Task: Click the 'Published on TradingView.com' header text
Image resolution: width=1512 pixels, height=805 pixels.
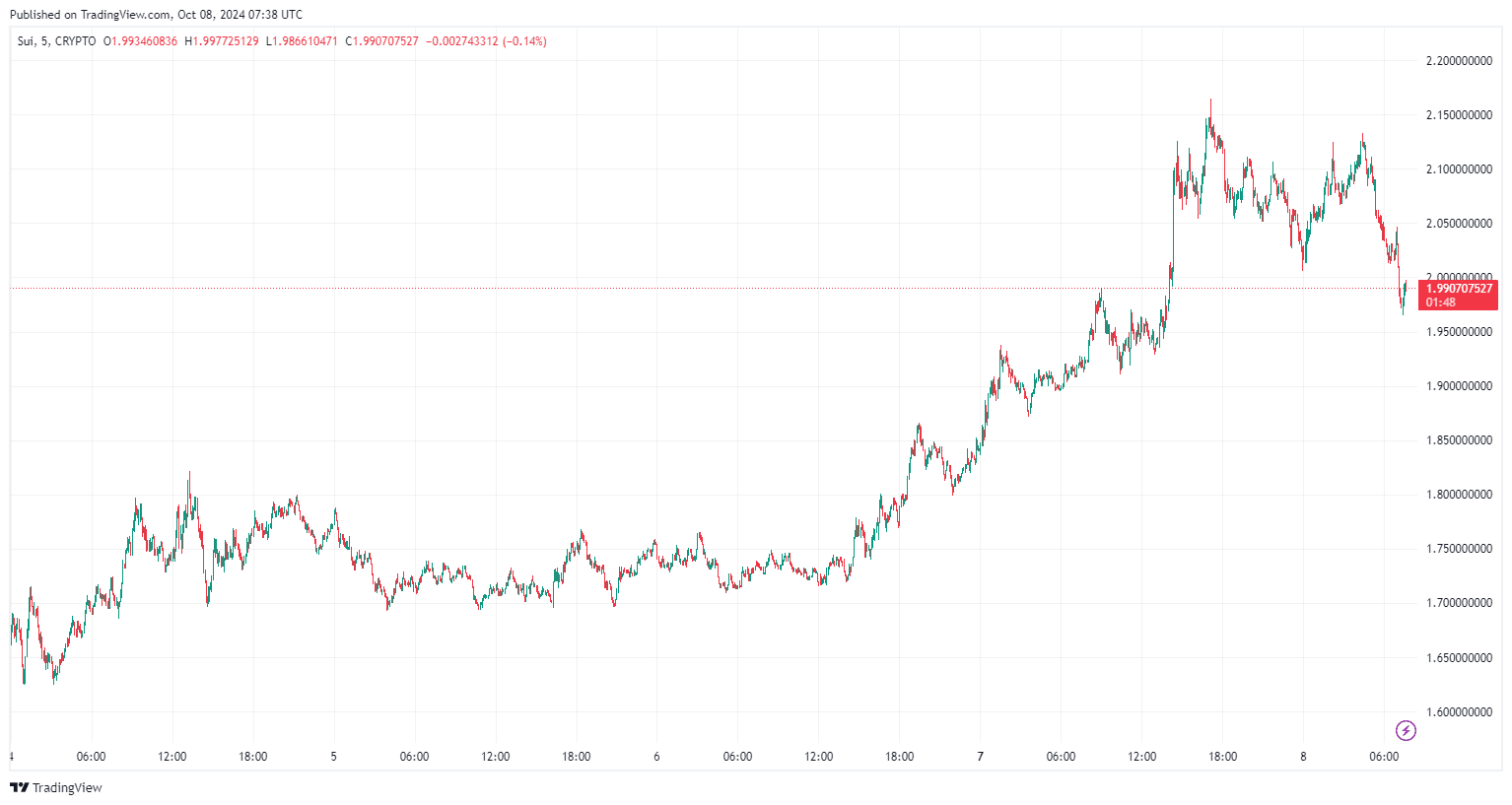Action: pyautogui.click(x=156, y=15)
